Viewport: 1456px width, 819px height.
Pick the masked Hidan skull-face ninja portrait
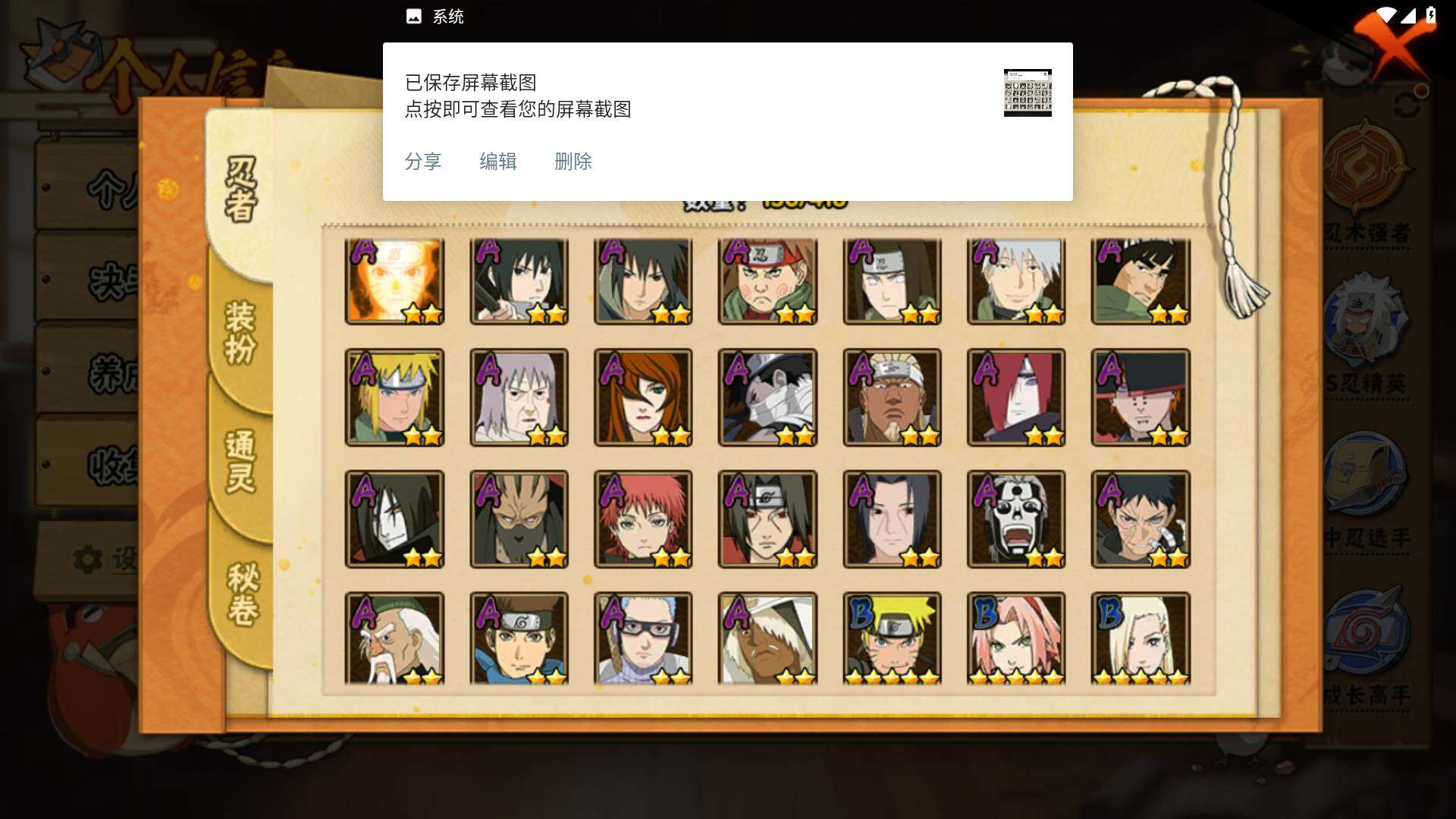(x=1016, y=519)
